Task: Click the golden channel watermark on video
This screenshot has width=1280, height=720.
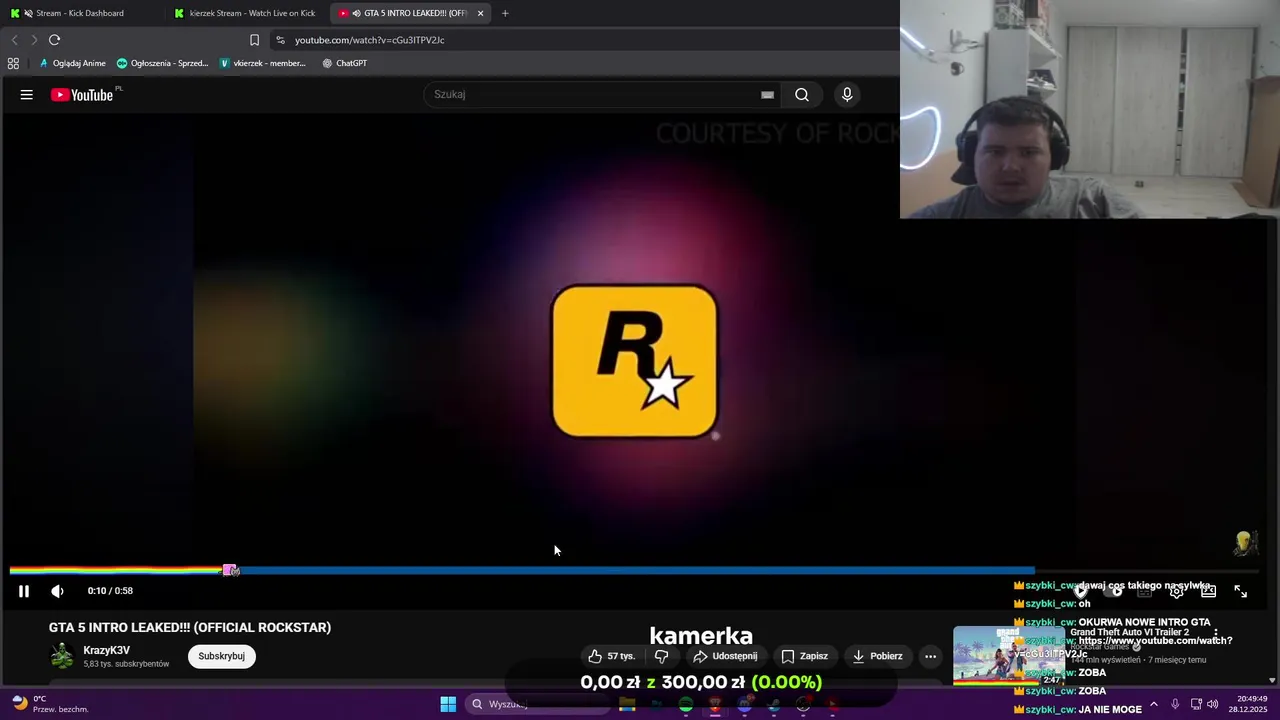Action: (x=1245, y=544)
